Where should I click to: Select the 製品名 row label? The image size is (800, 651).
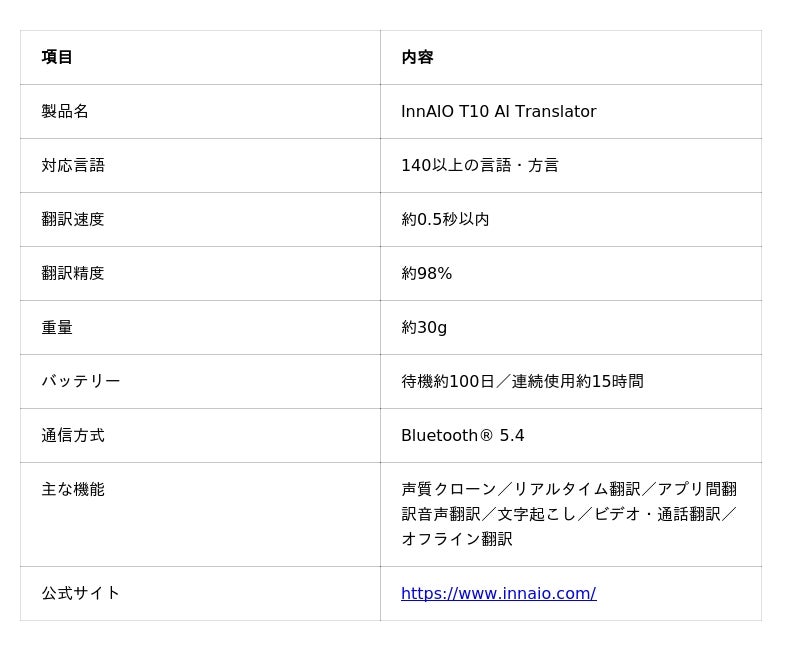pos(65,111)
